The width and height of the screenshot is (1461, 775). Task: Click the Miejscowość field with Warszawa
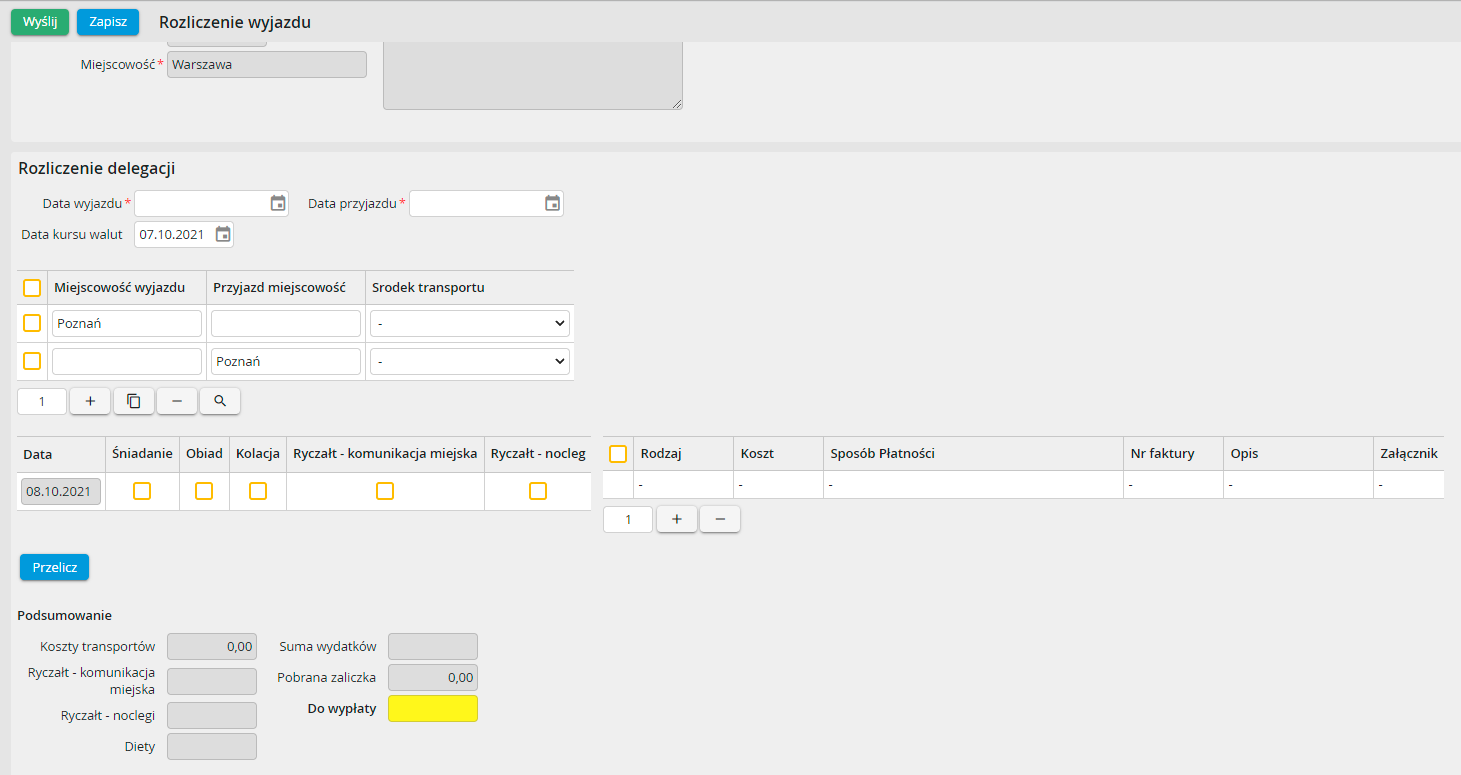[x=267, y=64]
